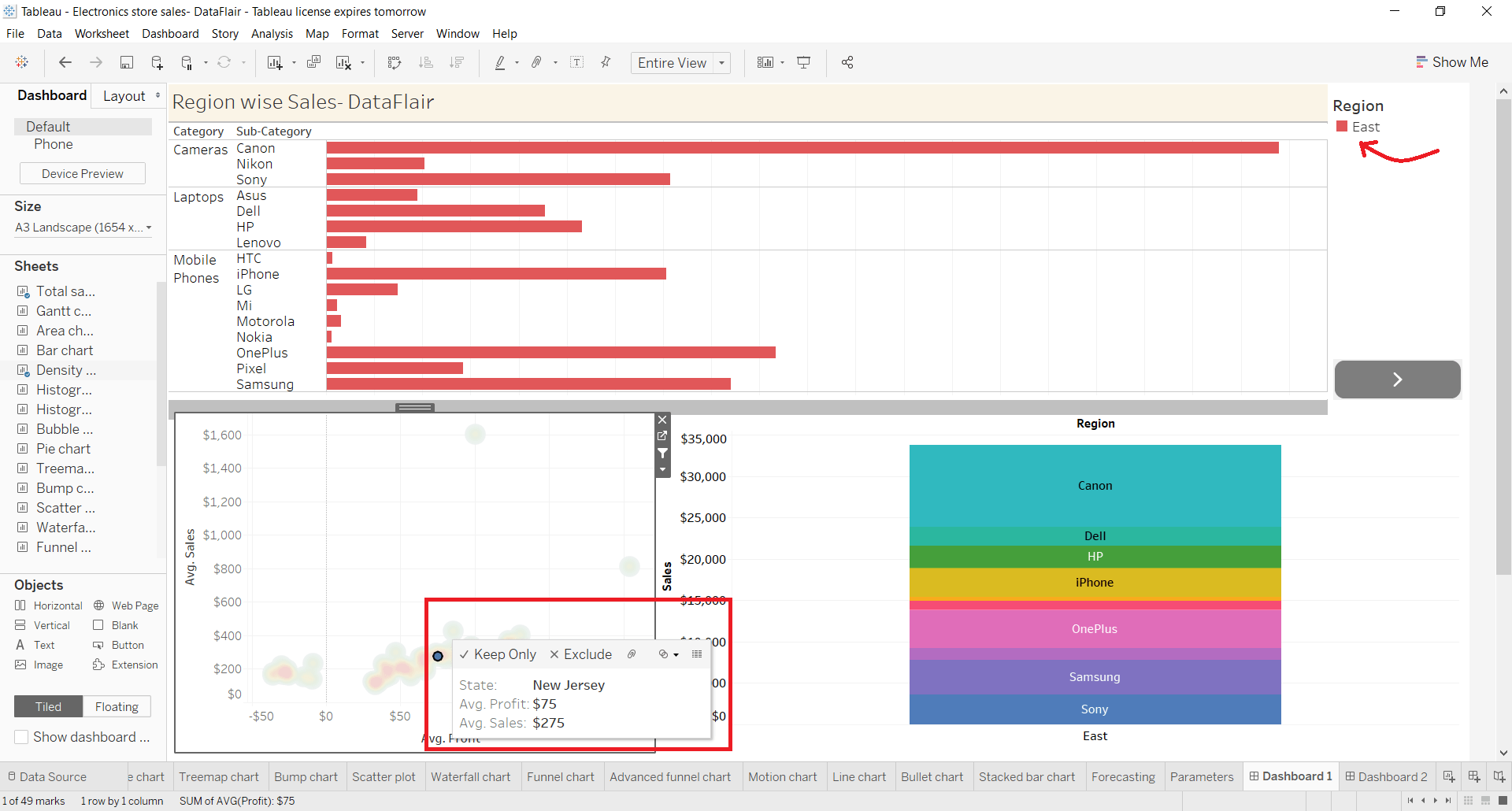The width and height of the screenshot is (1512, 811).
Task: Click the Group Members paperclip icon
Action: (x=537, y=62)
